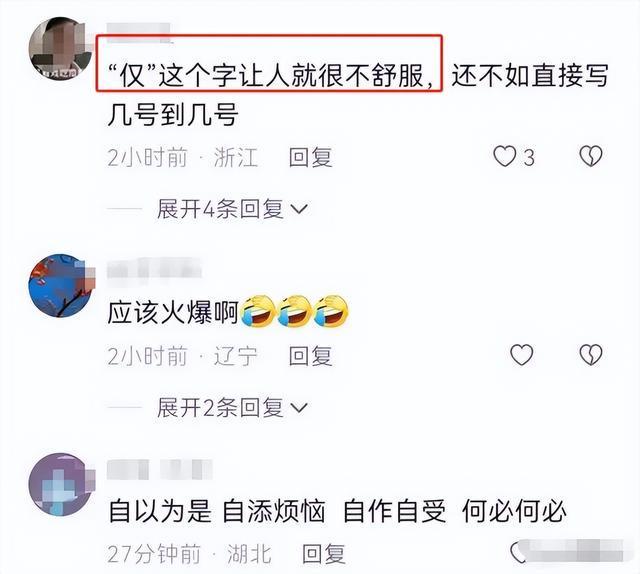Like the Zhejiang comment with 3 likes

click(x=505, y=157)
